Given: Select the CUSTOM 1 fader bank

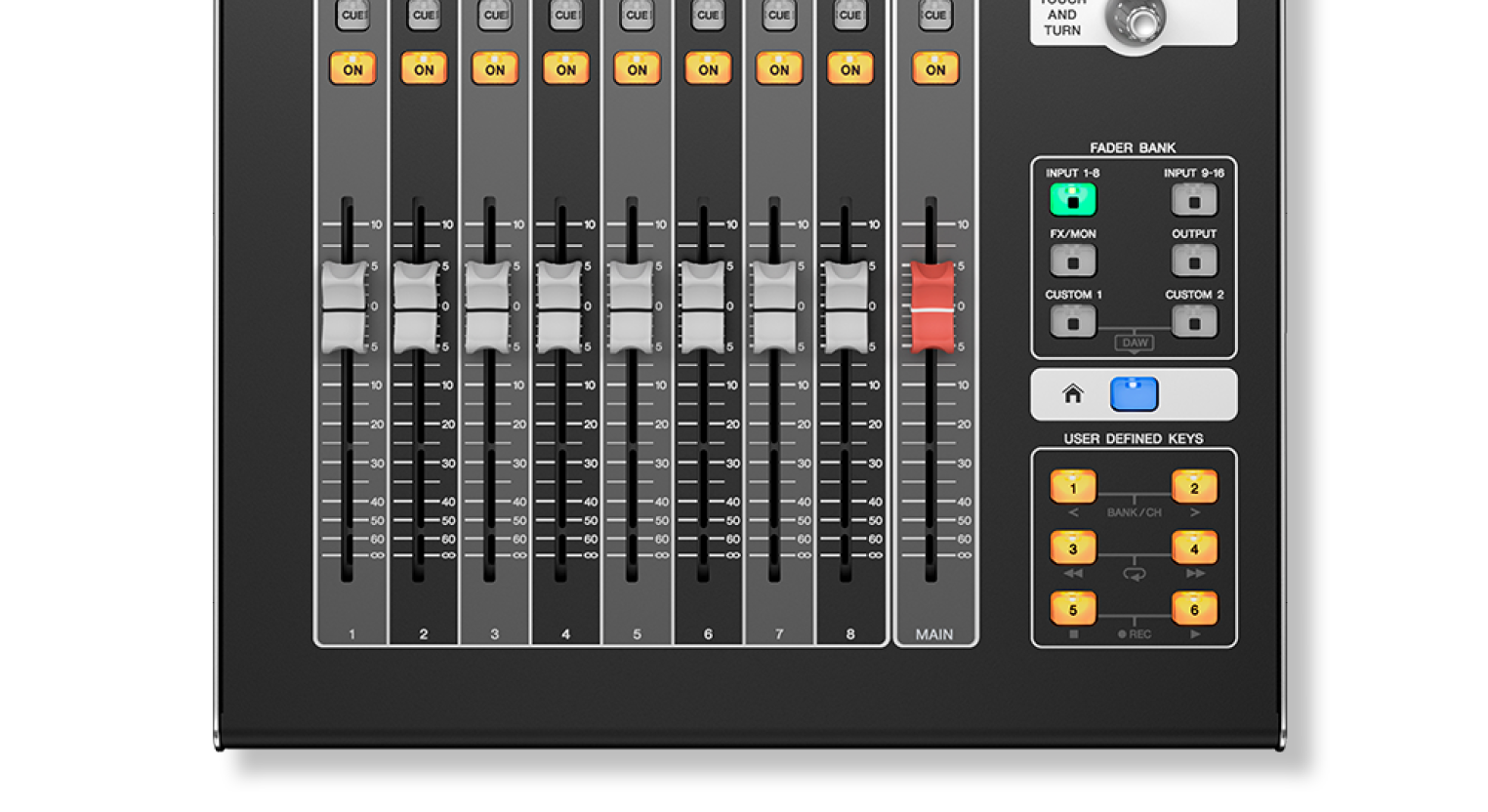Looking at the screenshot, I should click(1072, 321).
